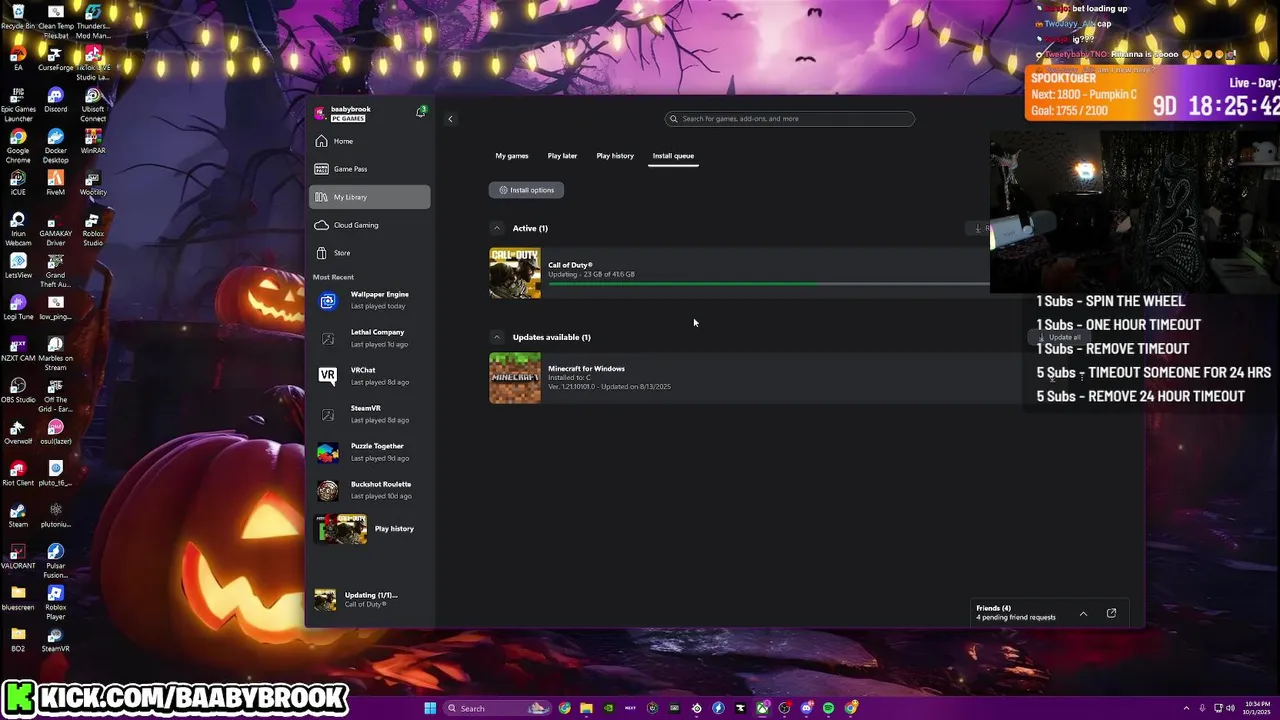The width and height of the screenshot is (1280, 720).
Task: Open SteamVR in Most Recent
Action: pyautogui.click(x=370, y=414)
